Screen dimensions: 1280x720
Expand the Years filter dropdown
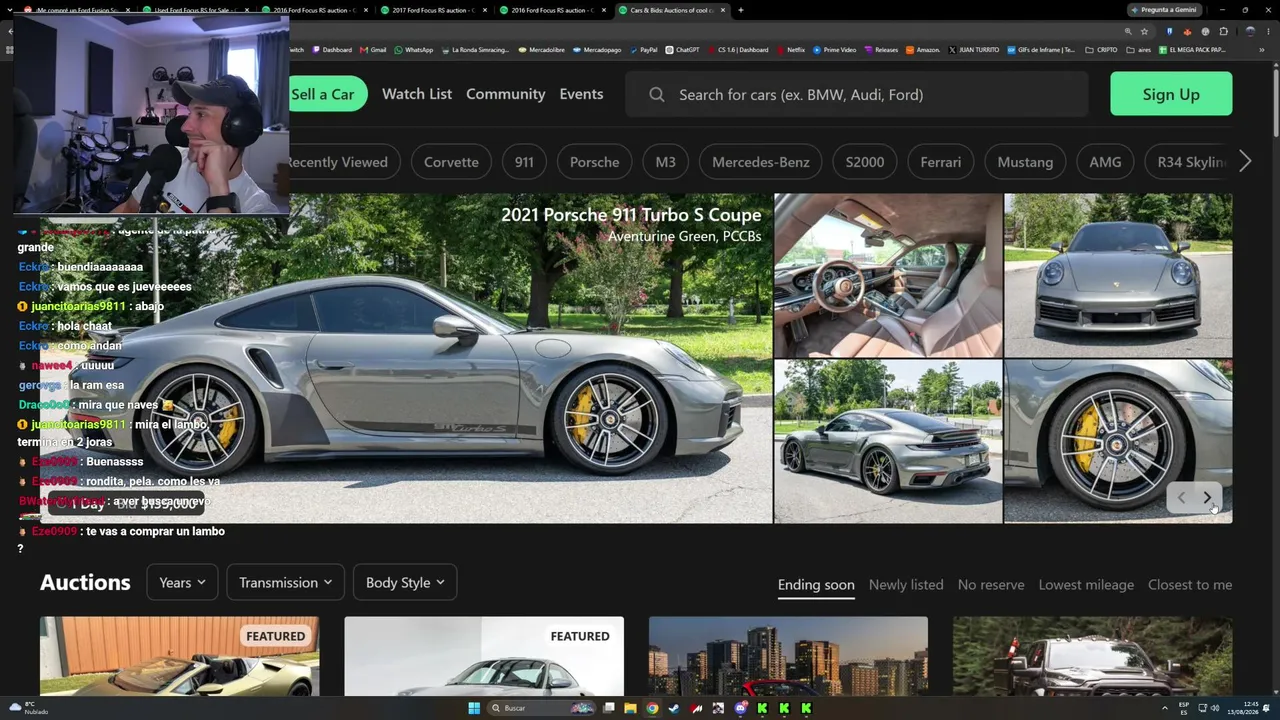point(182,582)
